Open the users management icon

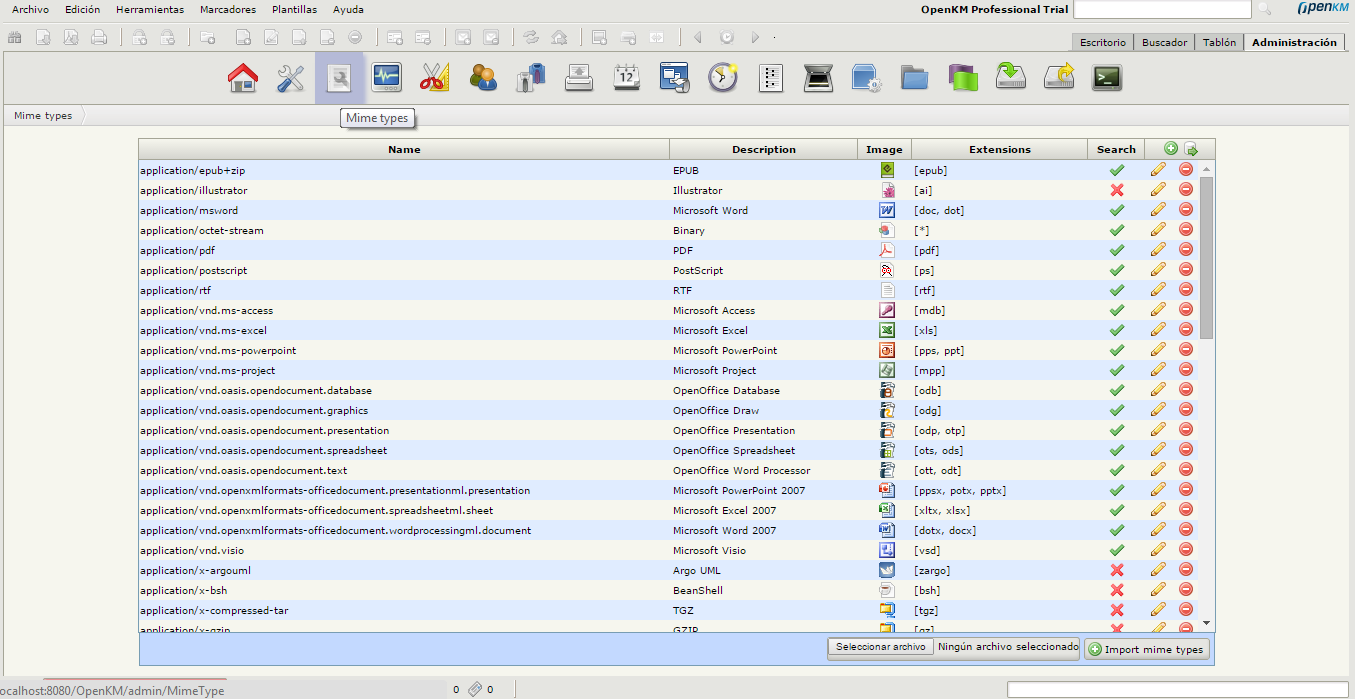483,78
